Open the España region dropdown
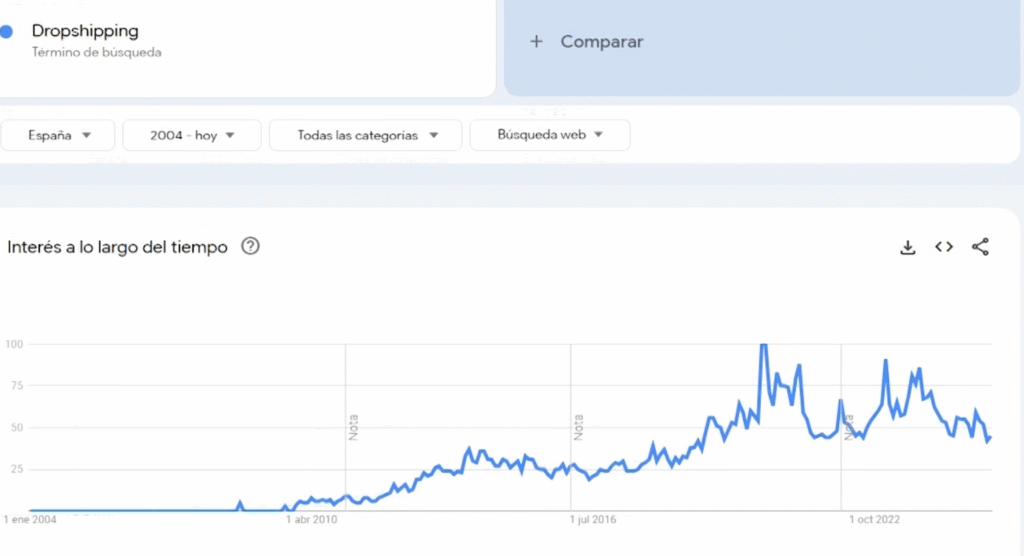The image size is (1024, 556). point(57,135)
